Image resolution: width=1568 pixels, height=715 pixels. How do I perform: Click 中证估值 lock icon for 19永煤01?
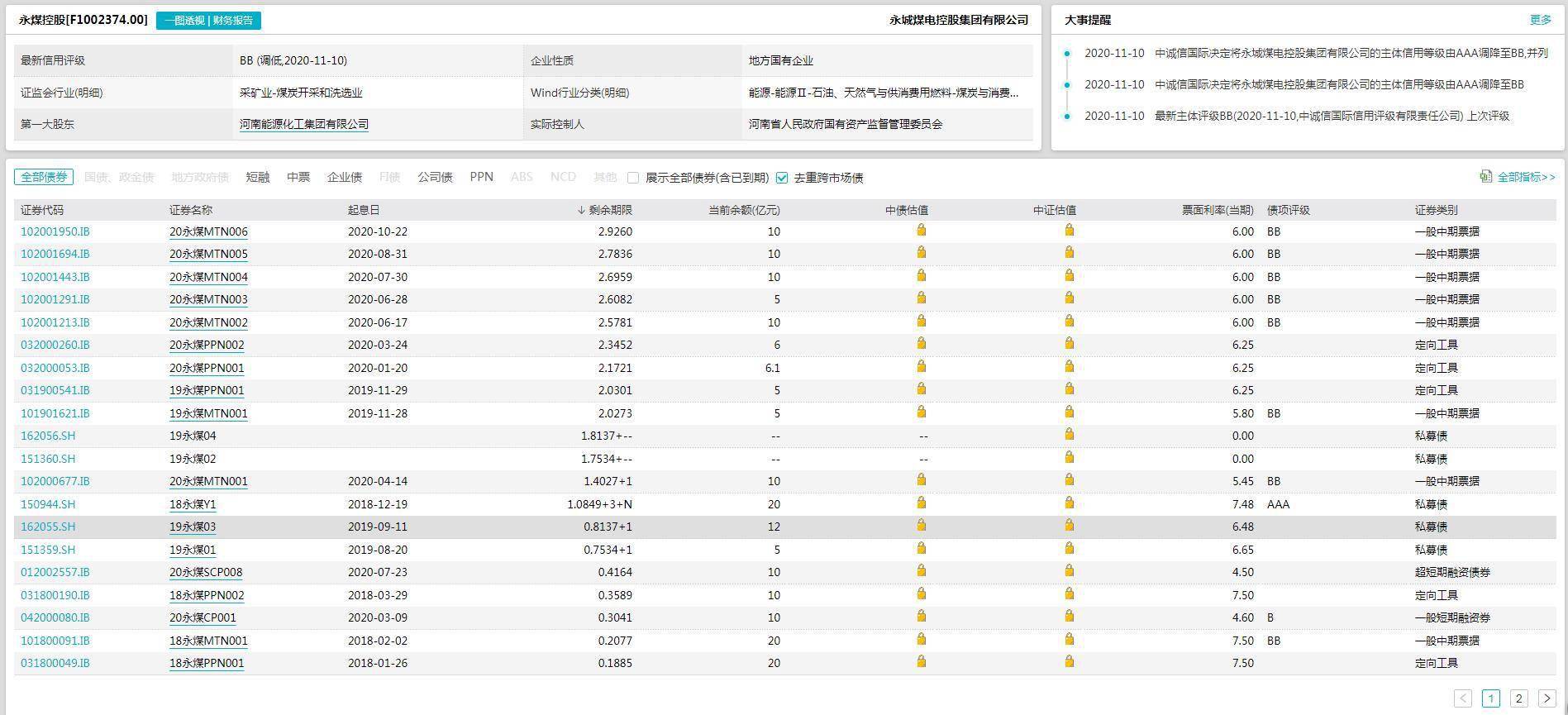[x=1069, y=549]
